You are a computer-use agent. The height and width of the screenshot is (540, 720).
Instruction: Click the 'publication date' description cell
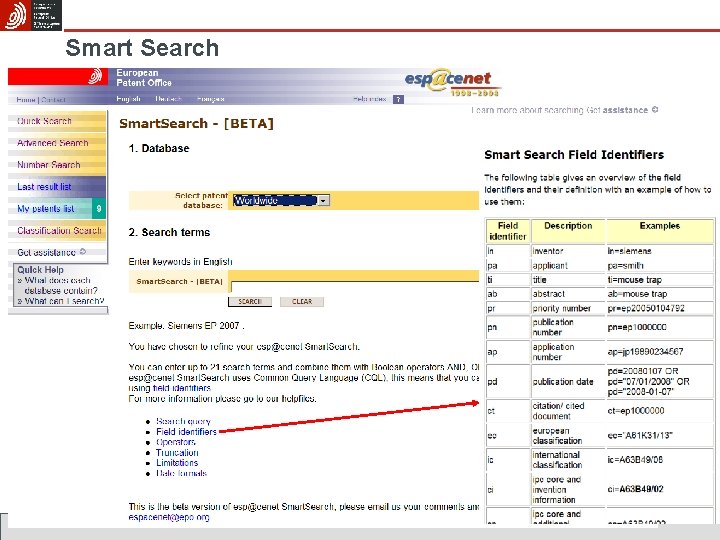point(568,382)
